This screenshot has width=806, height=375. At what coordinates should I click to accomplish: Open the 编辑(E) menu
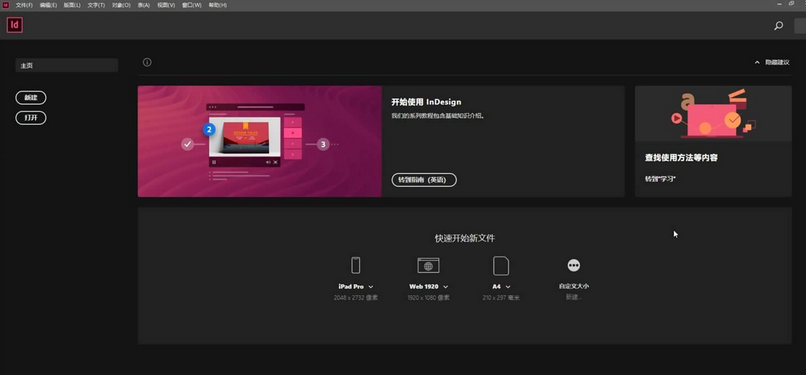point(48,5)
